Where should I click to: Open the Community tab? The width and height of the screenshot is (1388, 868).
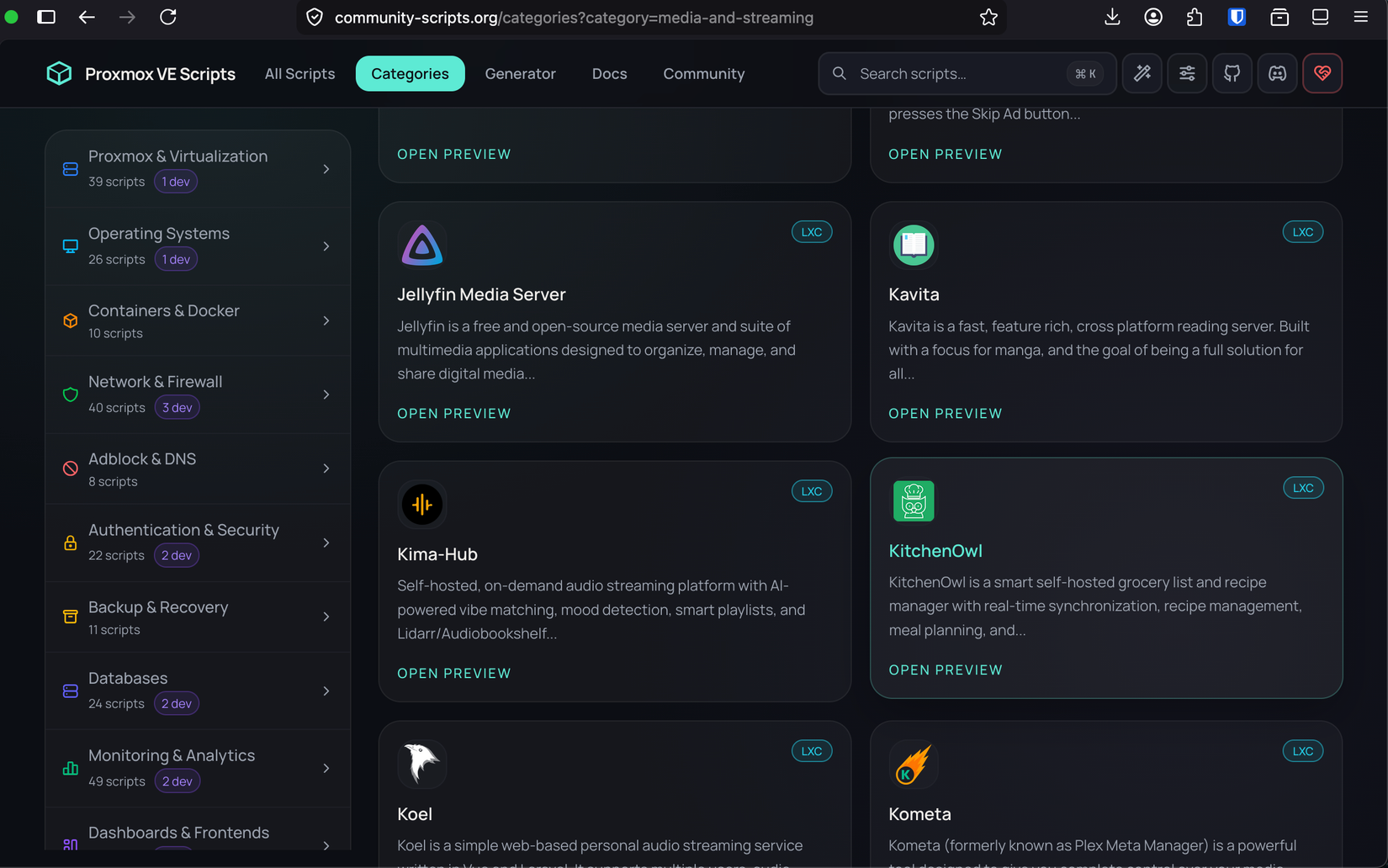tap(703, 73)
